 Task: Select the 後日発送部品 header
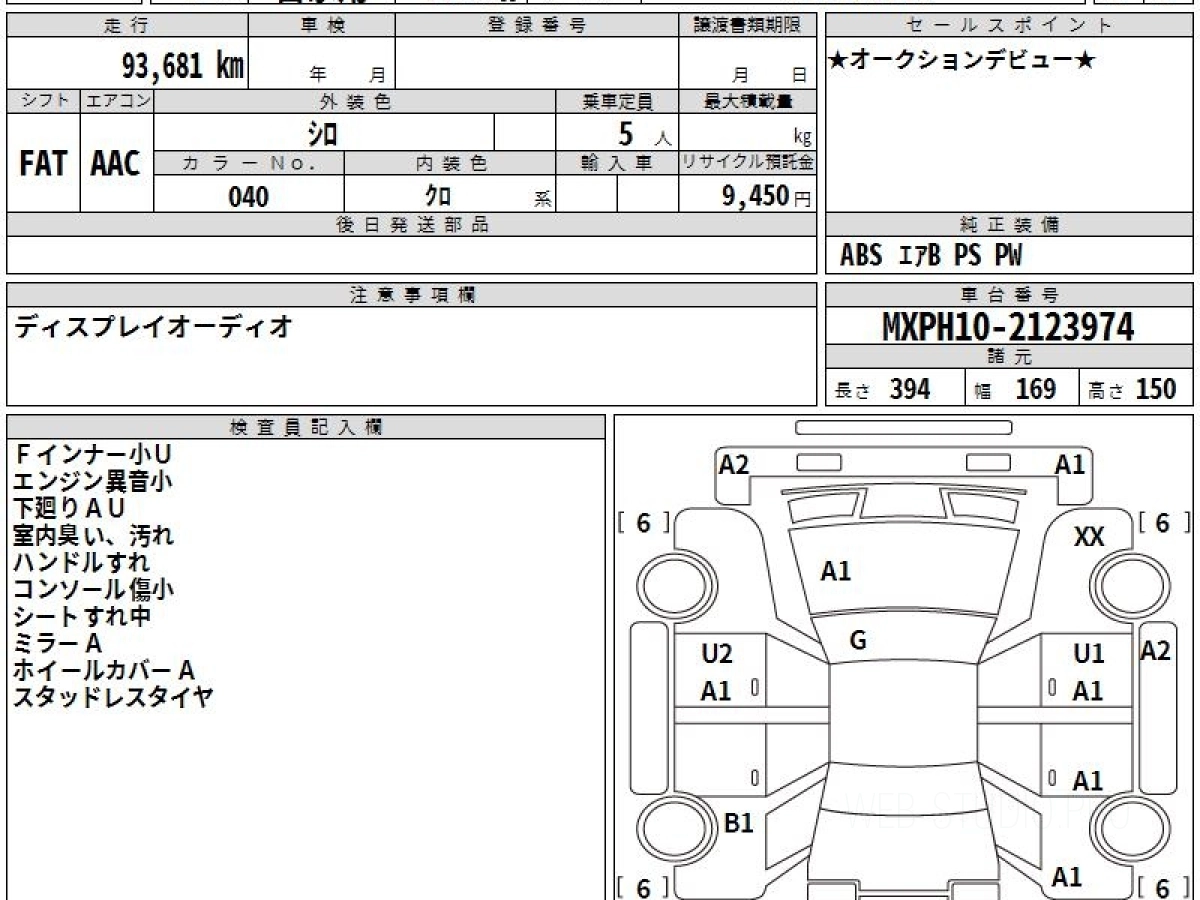(411, 225)
